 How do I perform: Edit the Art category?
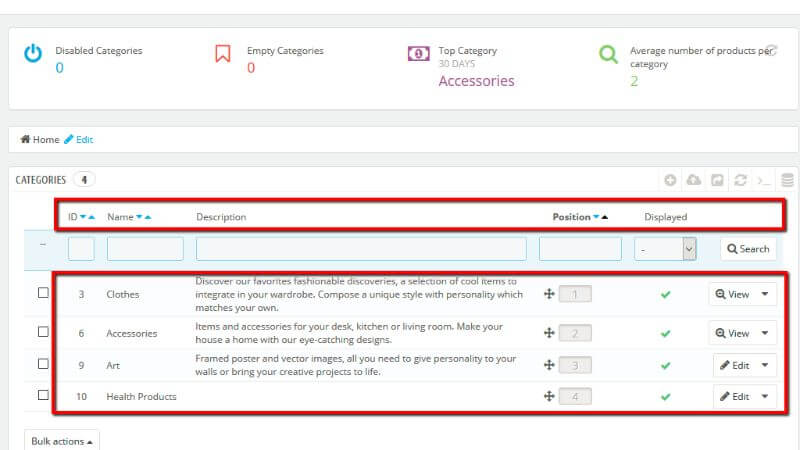click(734, 366)
